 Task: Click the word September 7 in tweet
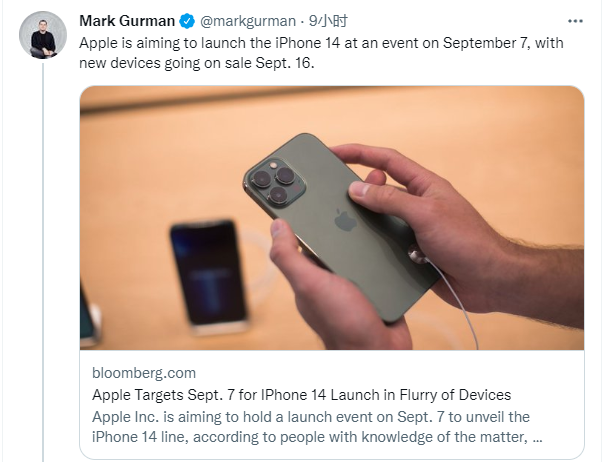(486, 43)
